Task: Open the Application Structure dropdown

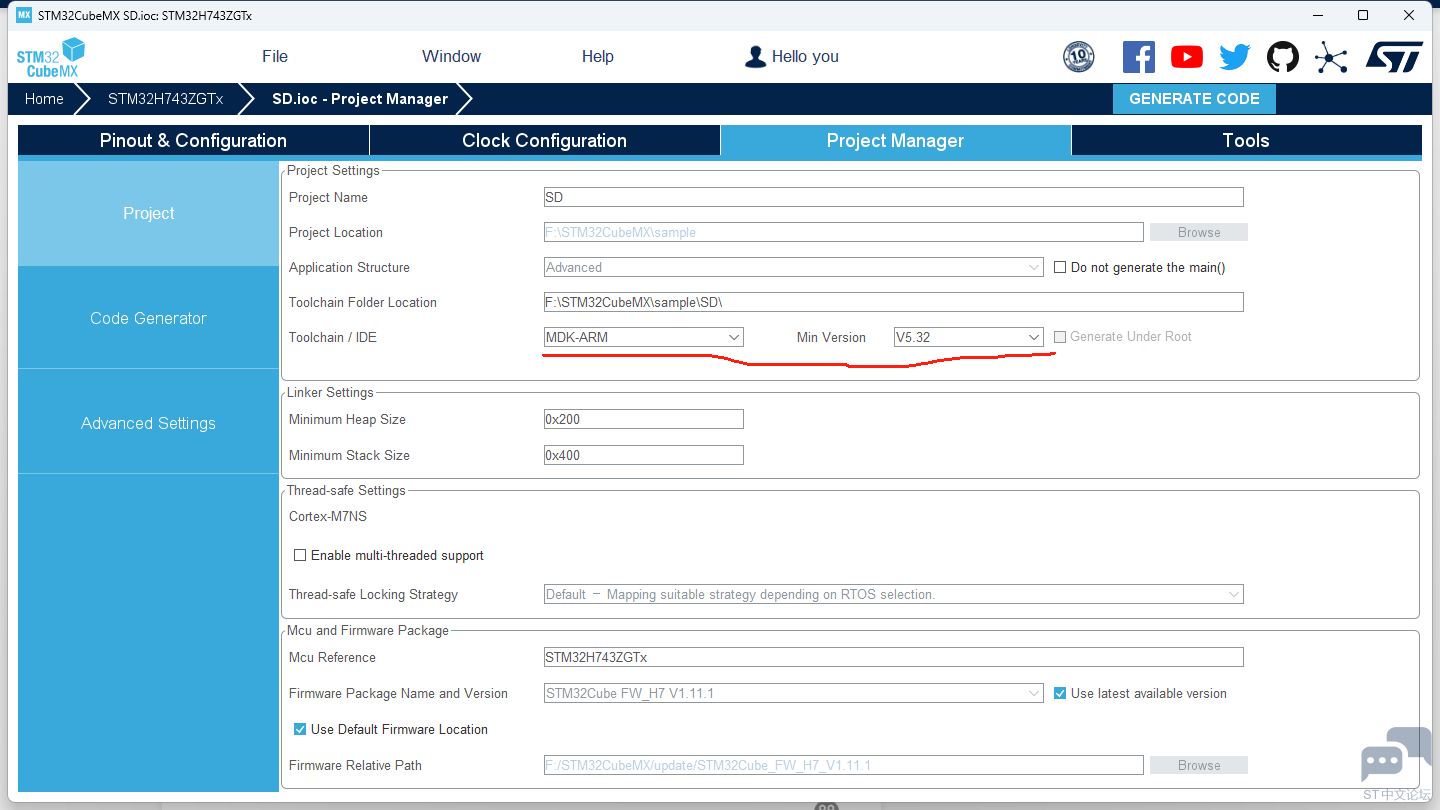Action: point(793,267)
